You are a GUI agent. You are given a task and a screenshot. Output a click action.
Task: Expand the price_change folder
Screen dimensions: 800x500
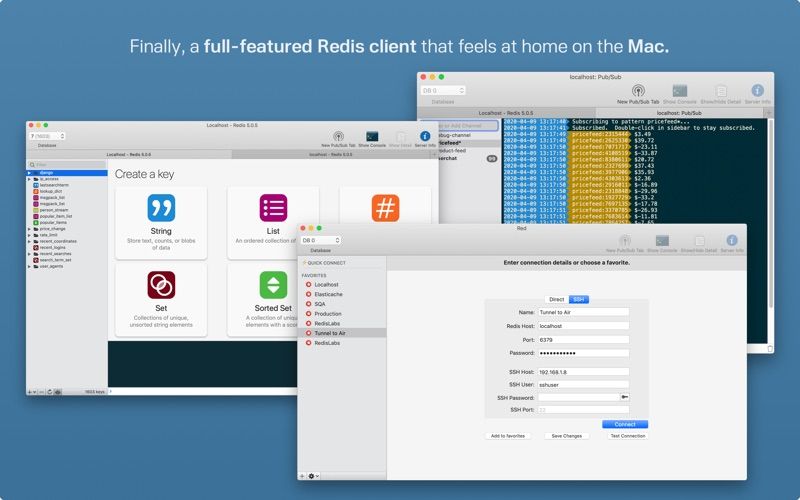(29, 229)
